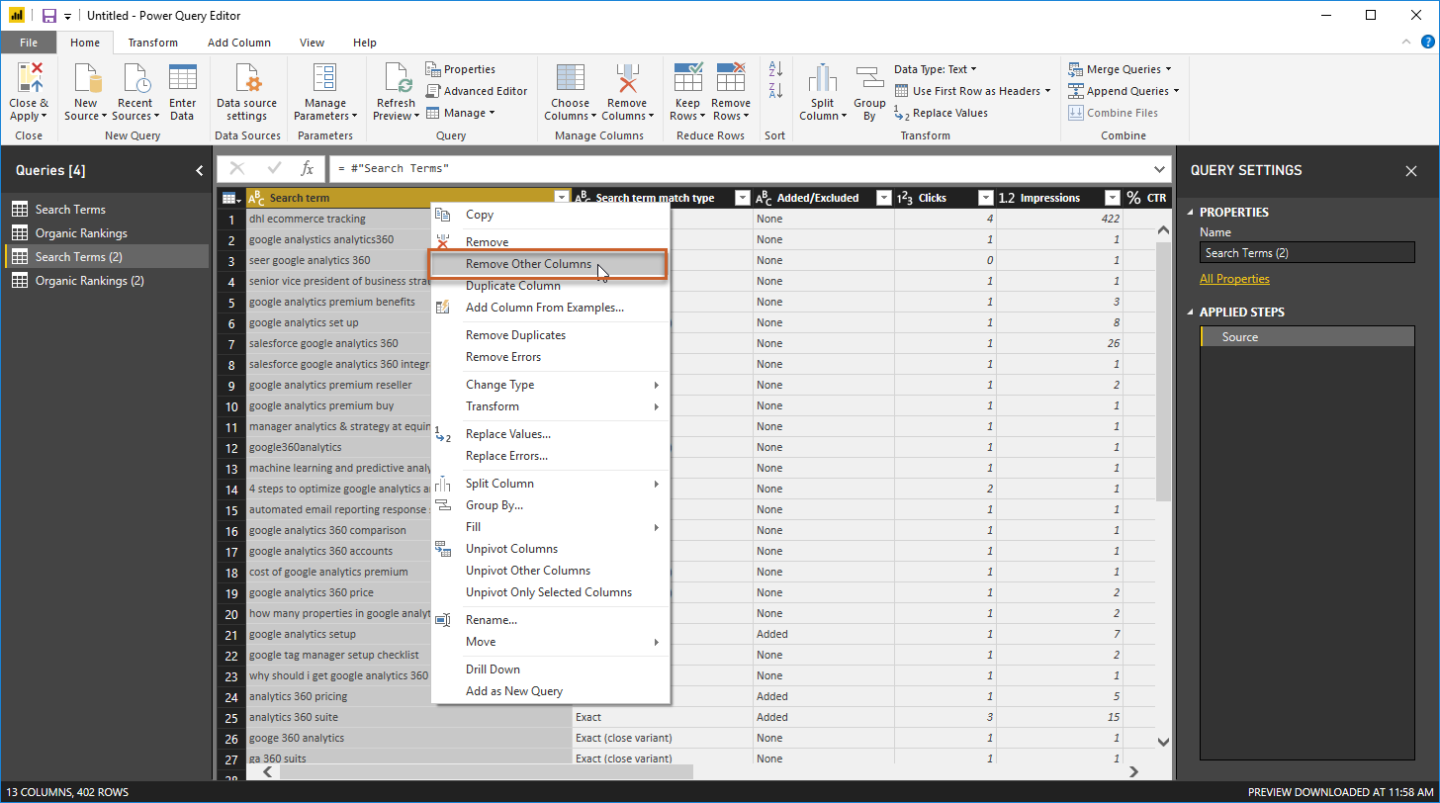Collapse the ribbon using the chevron
Screen dimensions: 1440x803
(x=1406, y=42)
